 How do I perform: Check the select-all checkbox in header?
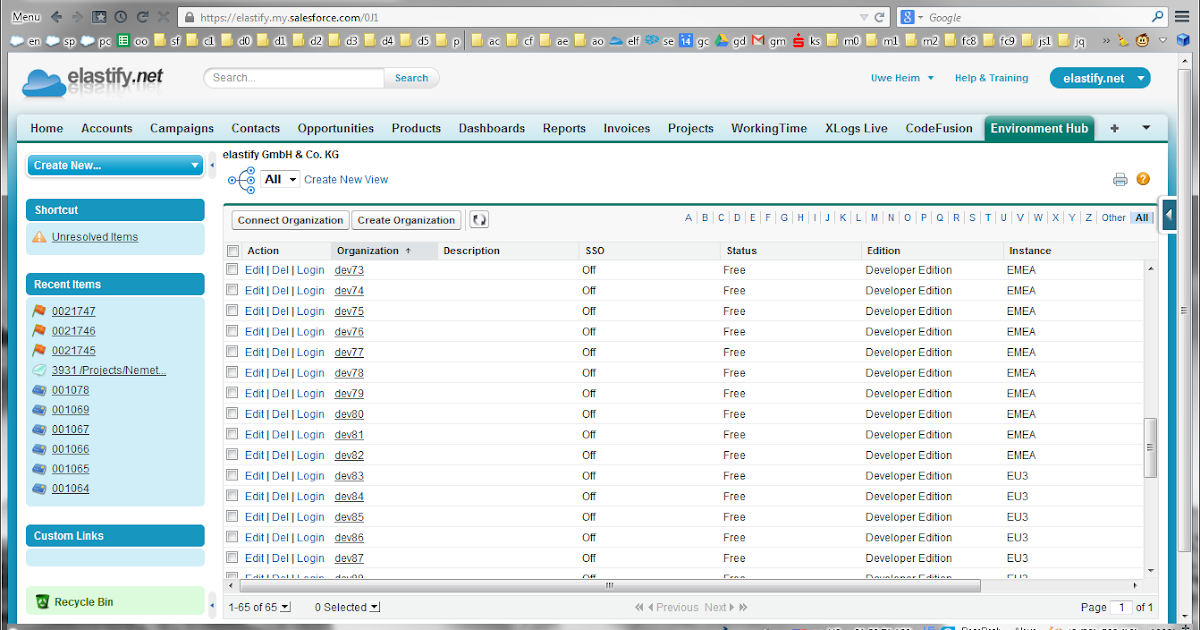pyautogui.click(x=233, y=251)
